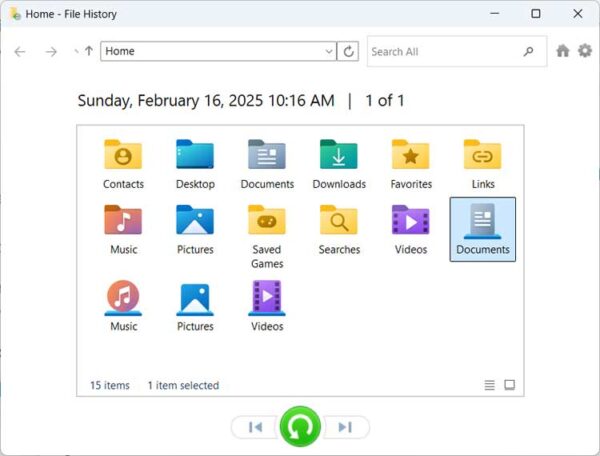Open the Contacts folder
This screenshot has width=600, height=456.
pos(123,164)
